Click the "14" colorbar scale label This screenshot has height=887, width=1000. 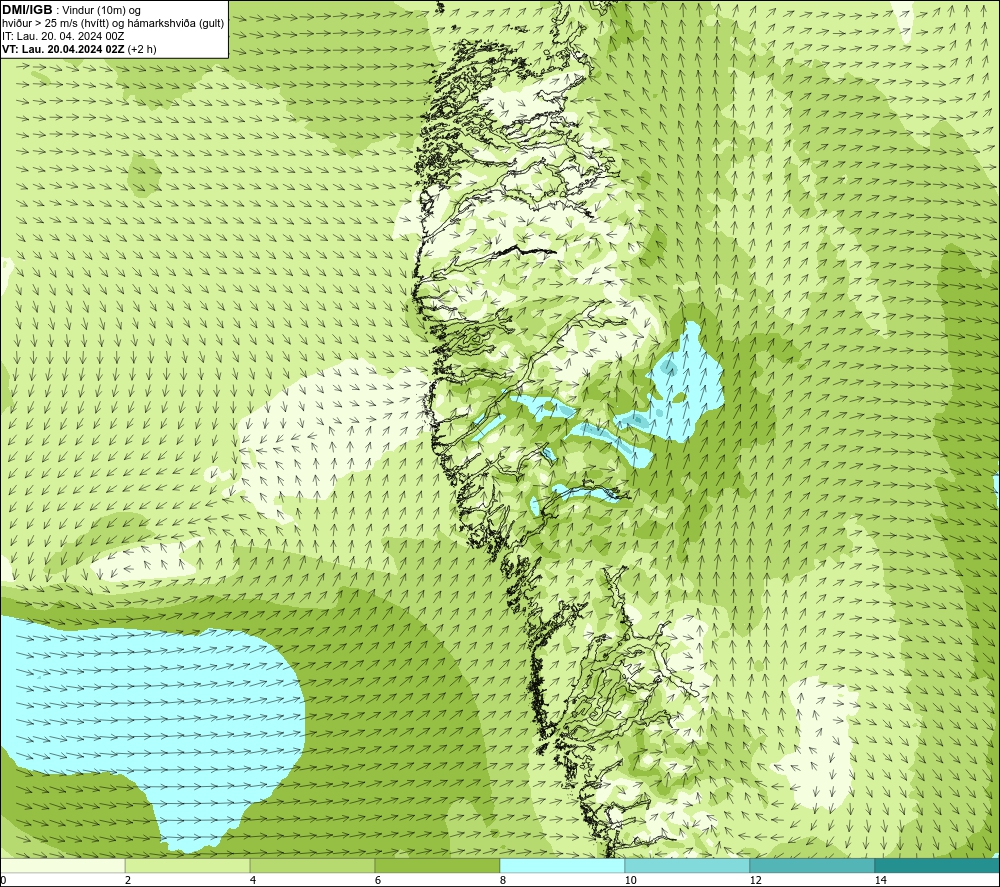click(880, 880)
